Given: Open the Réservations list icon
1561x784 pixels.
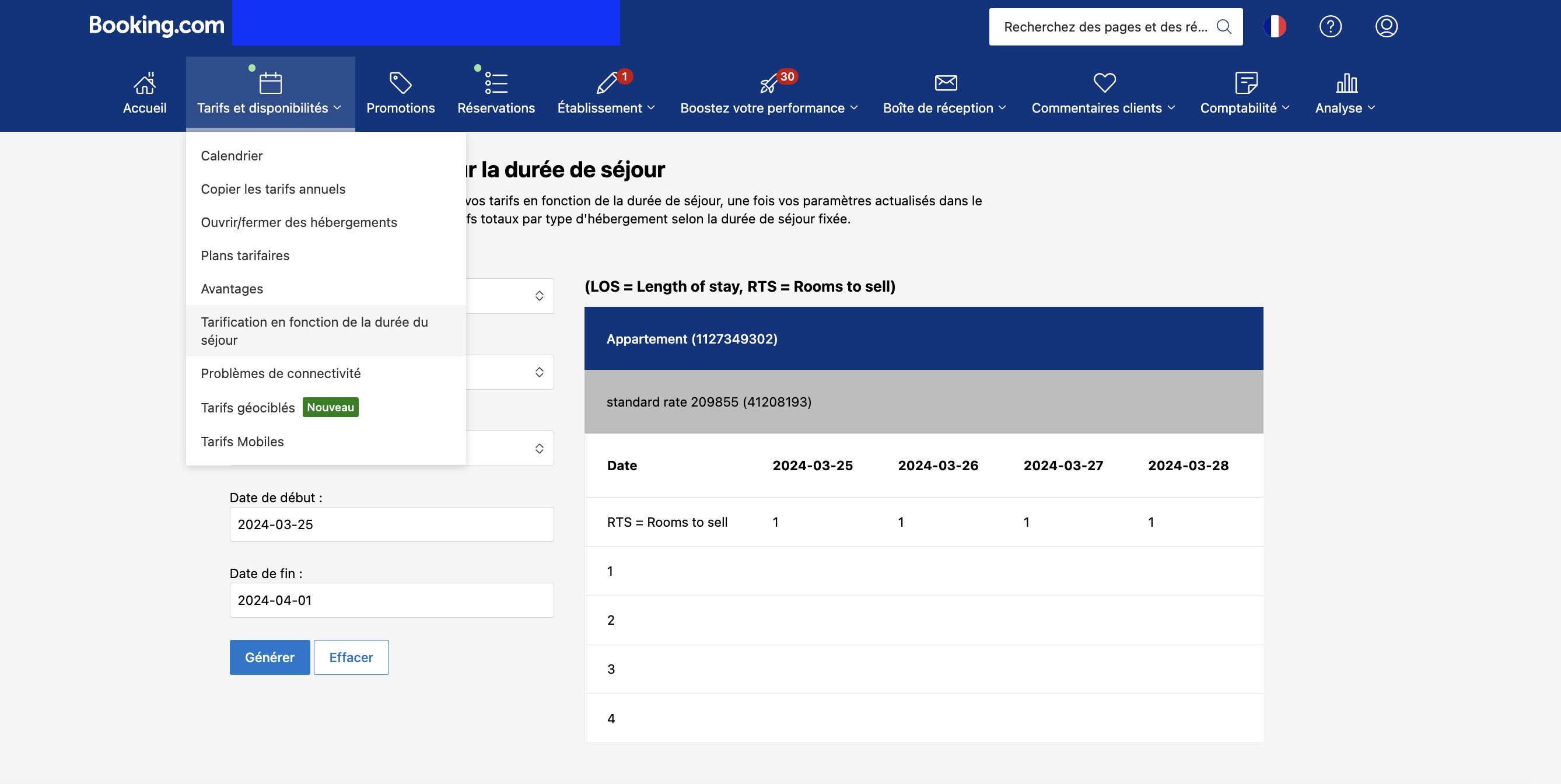Looking at the screenshot, I should coord(496,83).
